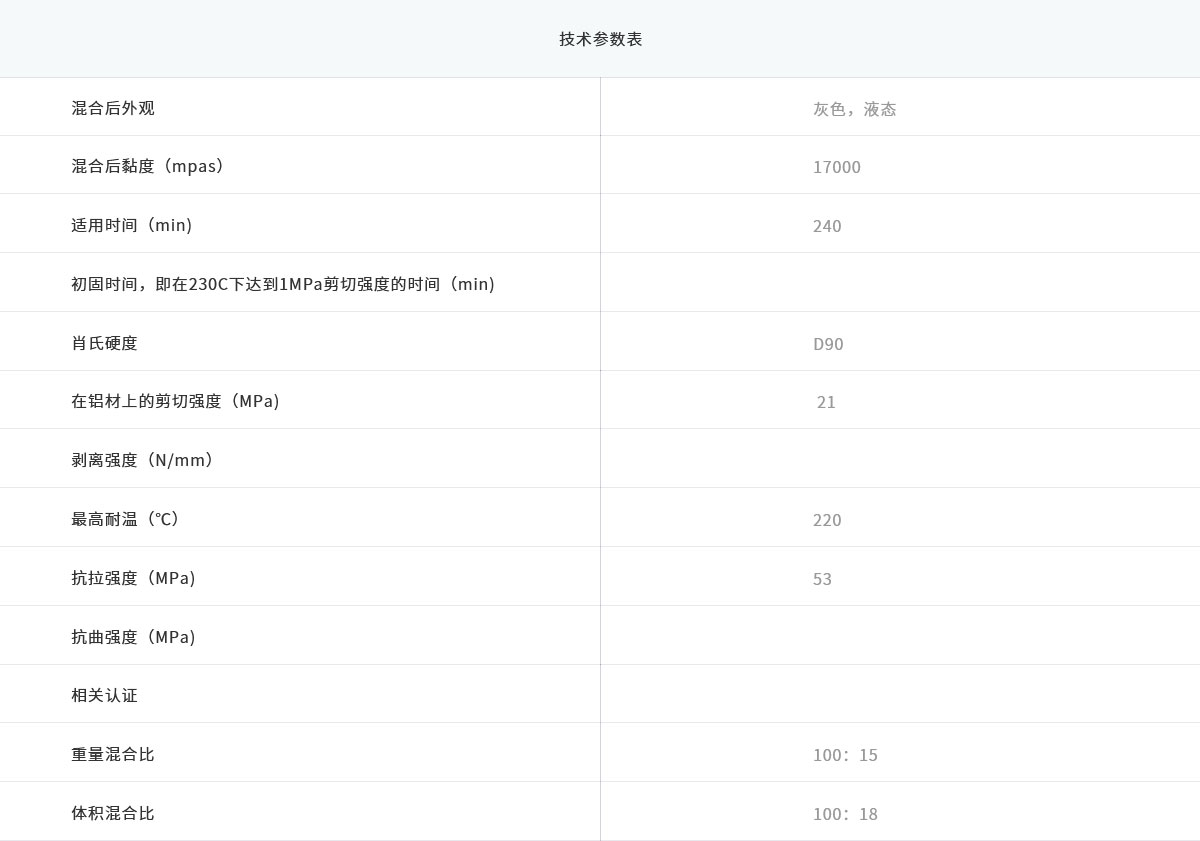Select the 相关认证 row label
The image size is (1200, 841).
[x=103, y=695]
